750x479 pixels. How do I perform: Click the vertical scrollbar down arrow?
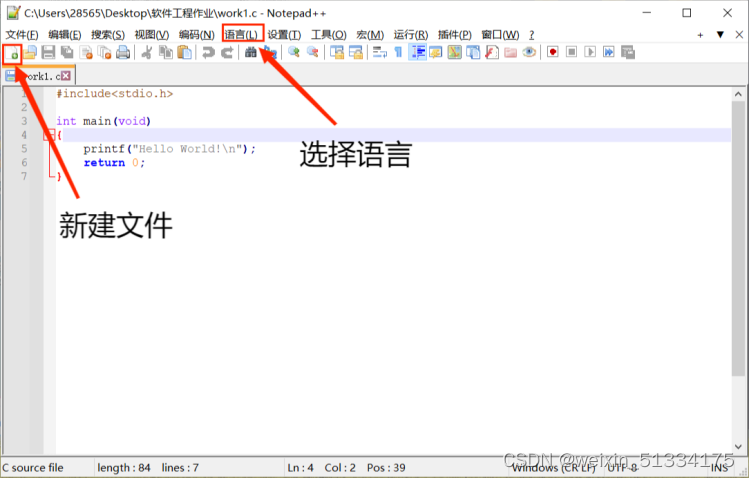739,446
